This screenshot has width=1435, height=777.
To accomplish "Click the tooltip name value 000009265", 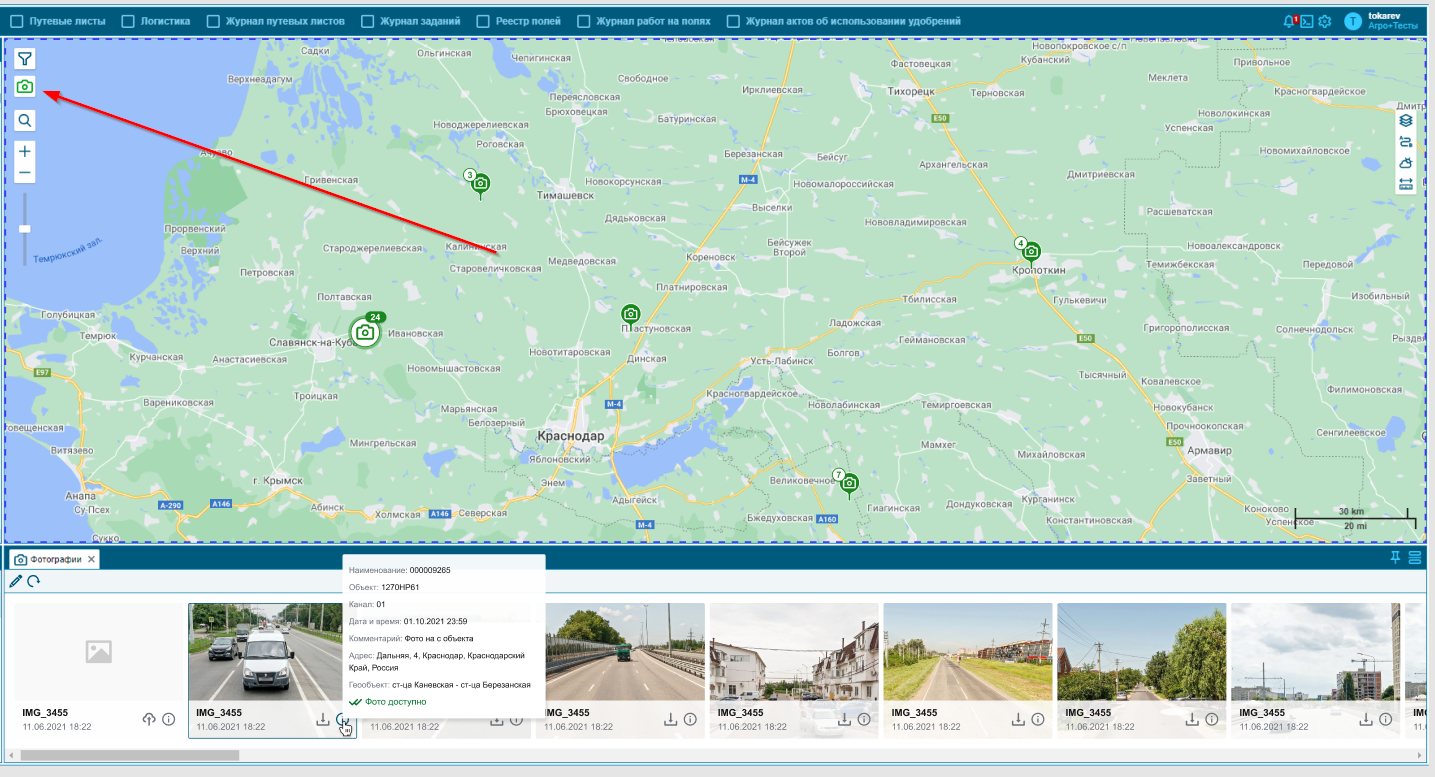I will click(x=430, y=570).
